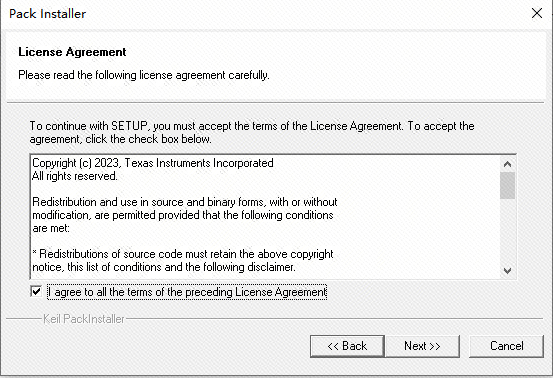The width and height of the screenshot is (553, 378).
Task: Go to previous step with Back button
Action: coord(347,346)
